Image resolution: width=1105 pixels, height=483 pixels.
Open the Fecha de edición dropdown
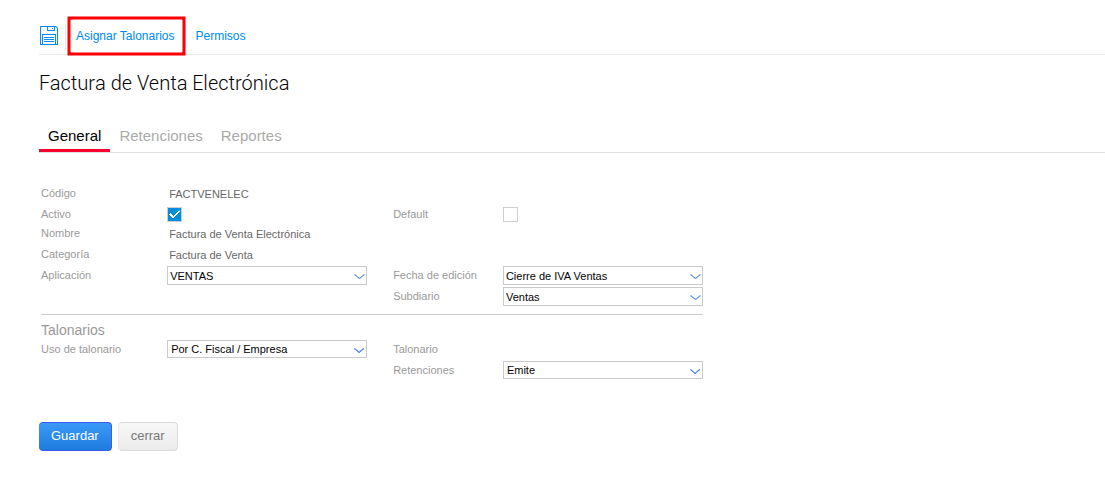[602, 276]
